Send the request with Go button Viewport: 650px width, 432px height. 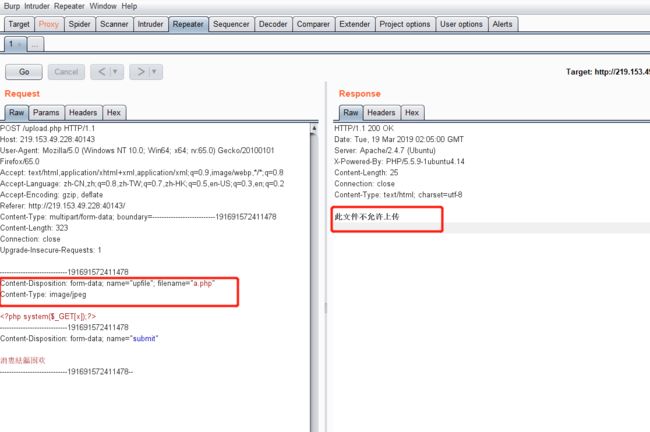[24, 72]
